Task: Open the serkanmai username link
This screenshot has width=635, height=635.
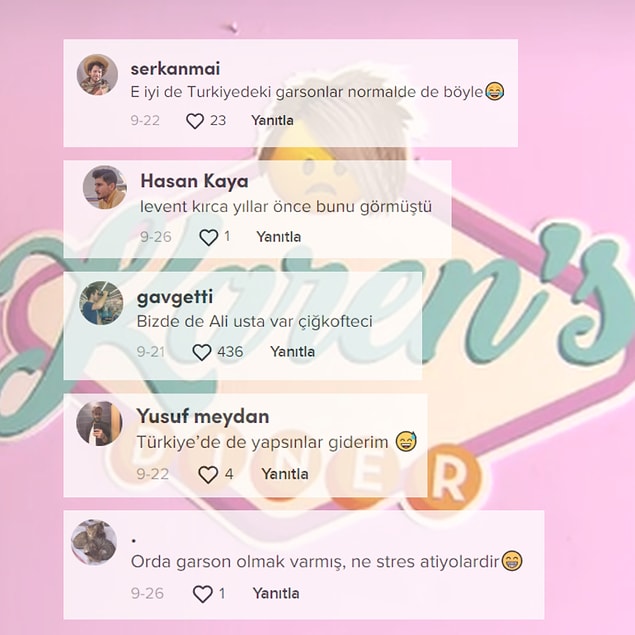Action: click(x=175, y=69)
